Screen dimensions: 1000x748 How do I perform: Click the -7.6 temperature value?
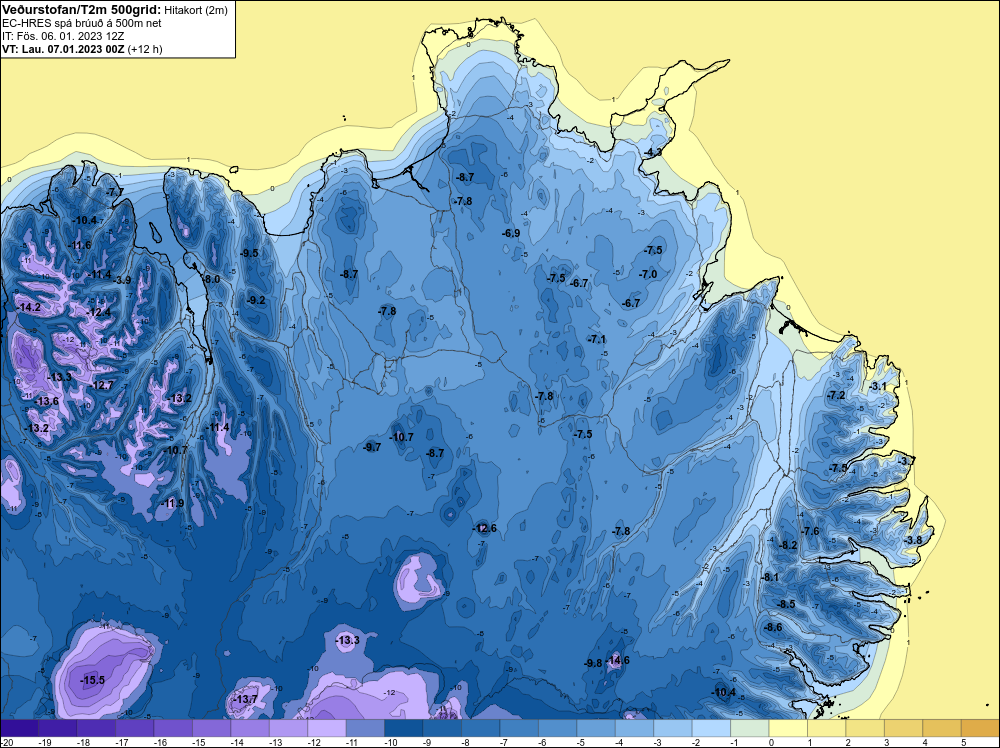coord(811,531)
